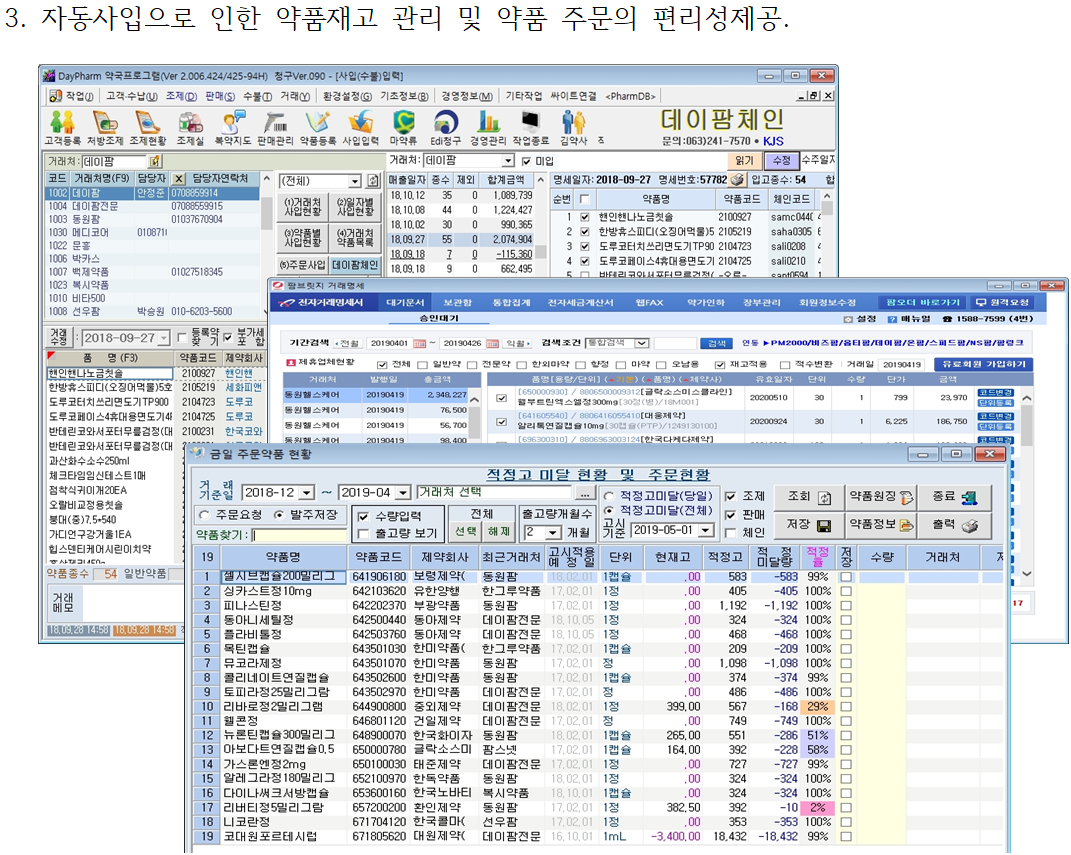
Task: Toggle the 수량입력 checkbox
Action: point(363,516)
